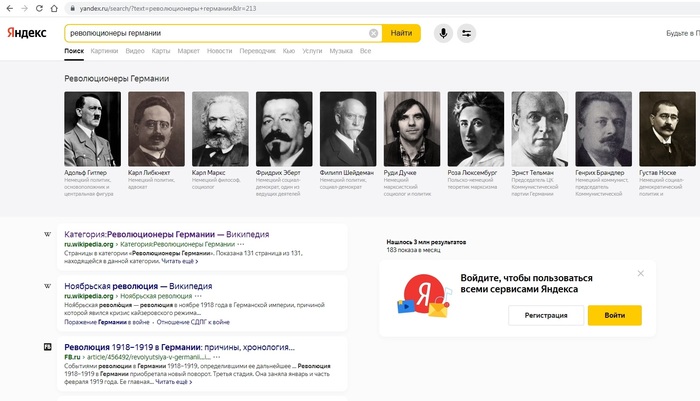Open Категория:Революционеры Германии — Википедия result

coord(167,234)
